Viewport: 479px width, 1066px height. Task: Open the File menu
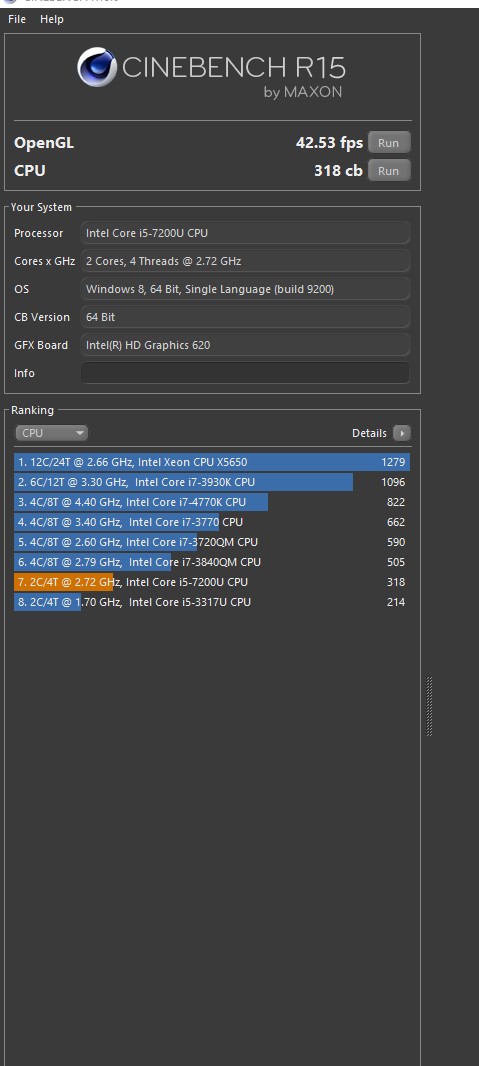[17, 19]
